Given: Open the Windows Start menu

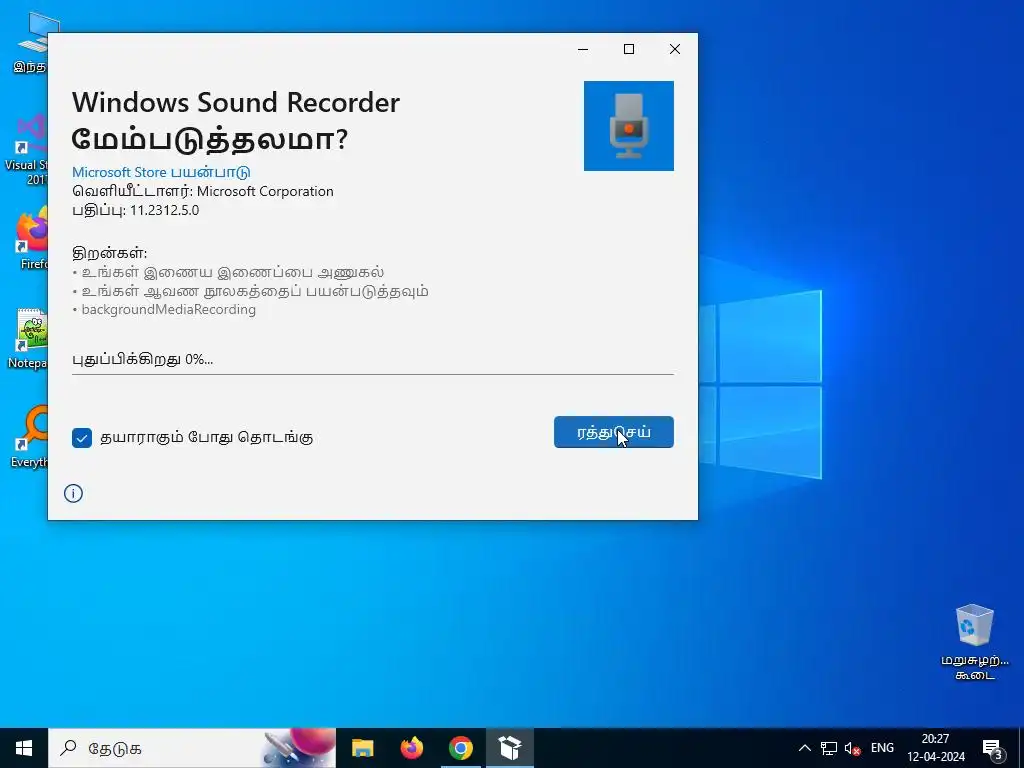Looking at the screenshot, I should (24, 748).
